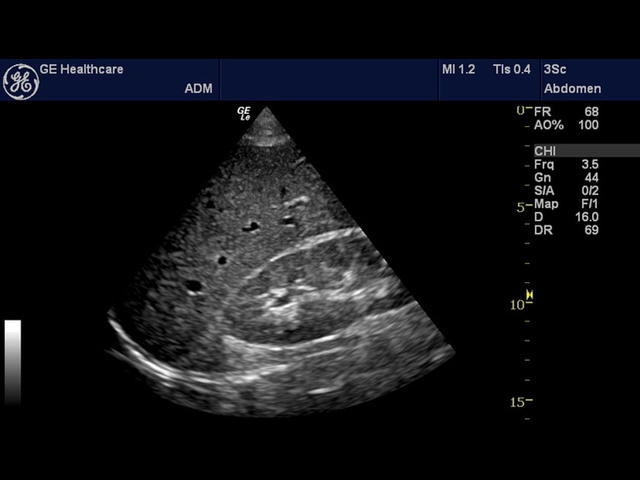Click the ADM text in header

198,88
